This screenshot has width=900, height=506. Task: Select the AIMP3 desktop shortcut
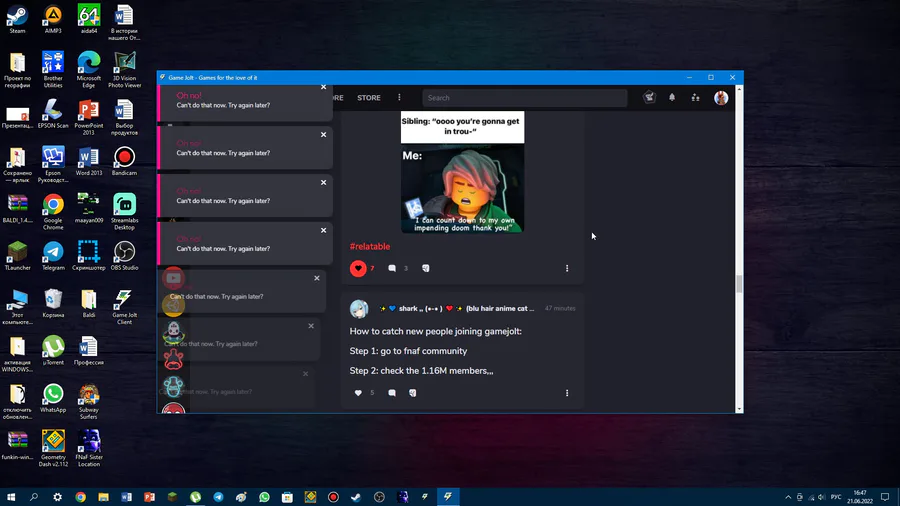(x=53, y=20)
